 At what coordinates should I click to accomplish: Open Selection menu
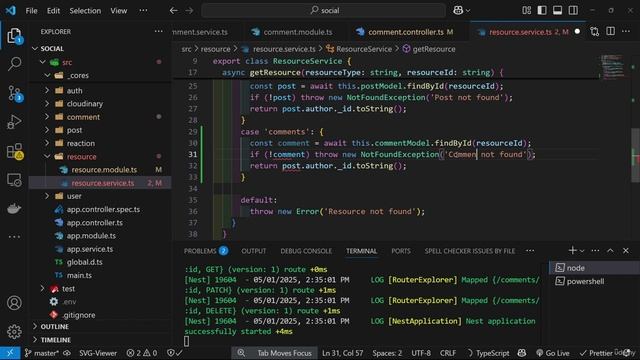point(85,11)
